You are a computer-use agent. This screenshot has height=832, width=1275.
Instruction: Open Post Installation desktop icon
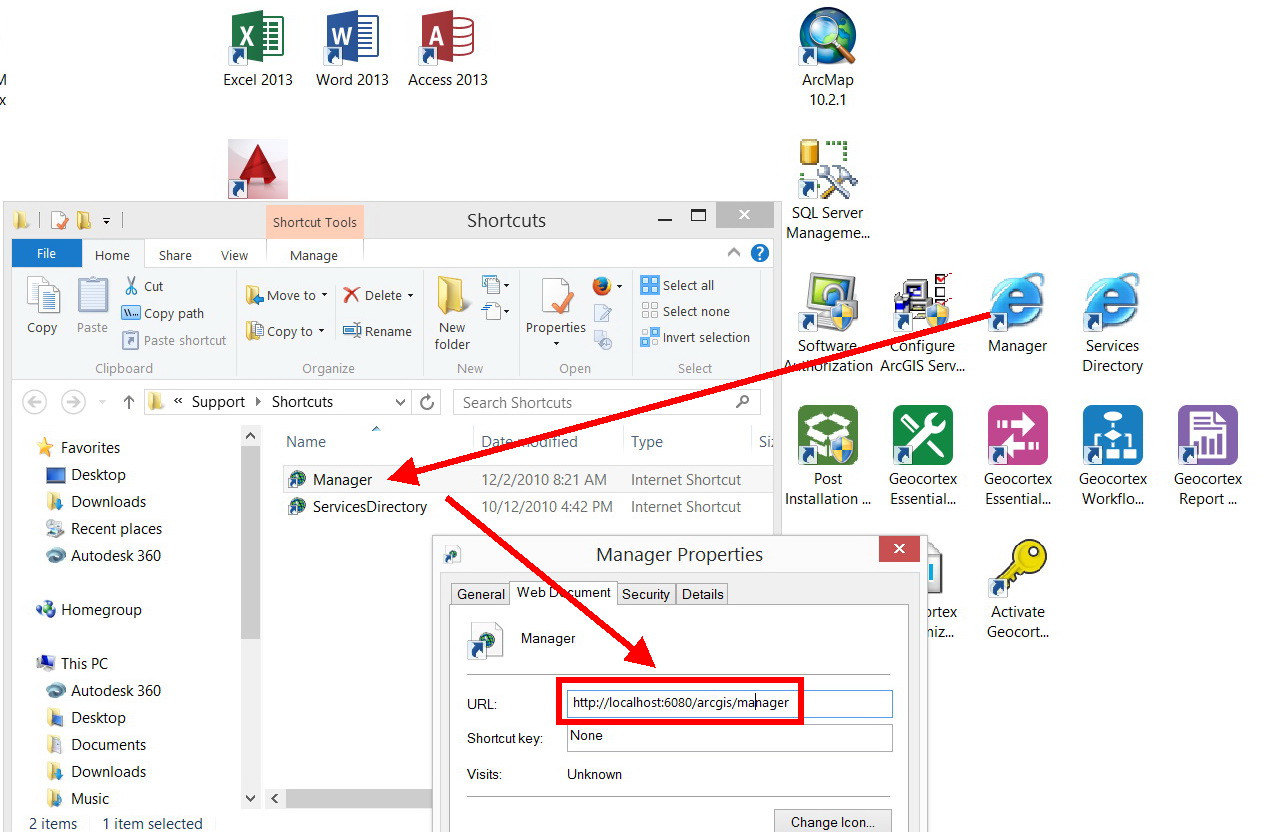pos(828,456)
